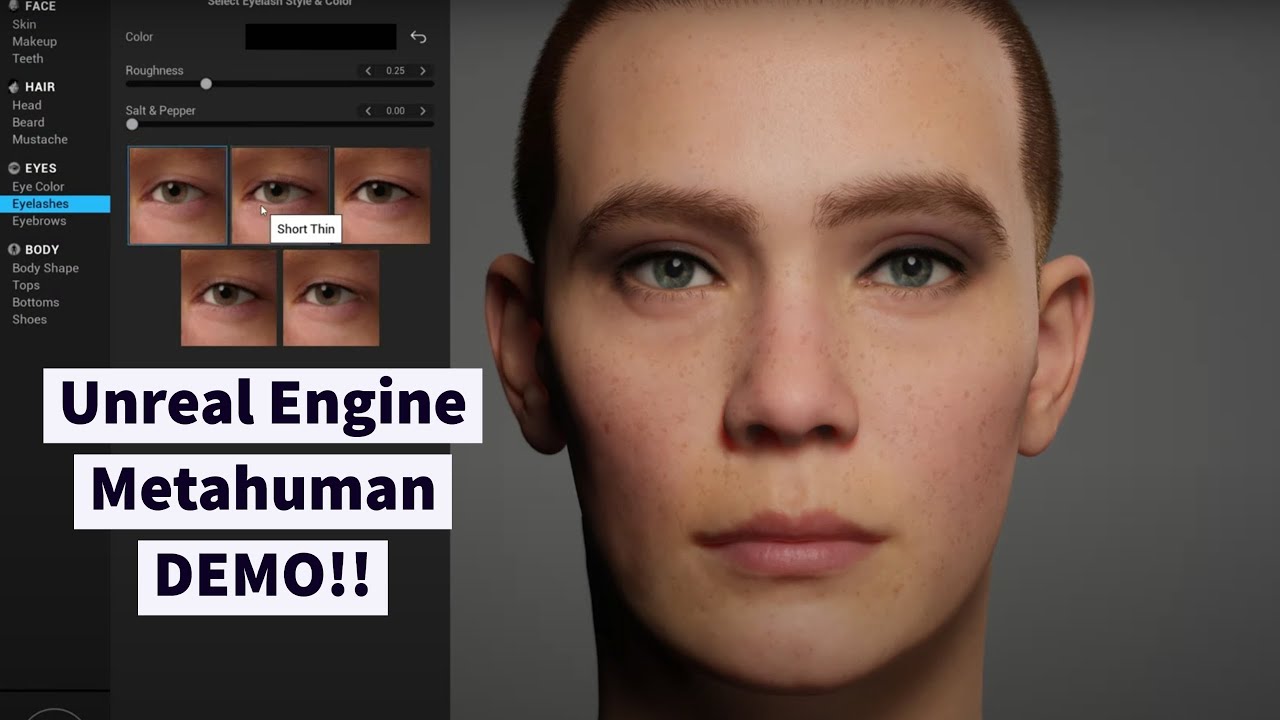Open Bottoms clothing options
Image resolution: width=1280 pixels, height=720 pixels.
[x=36, y=302]
